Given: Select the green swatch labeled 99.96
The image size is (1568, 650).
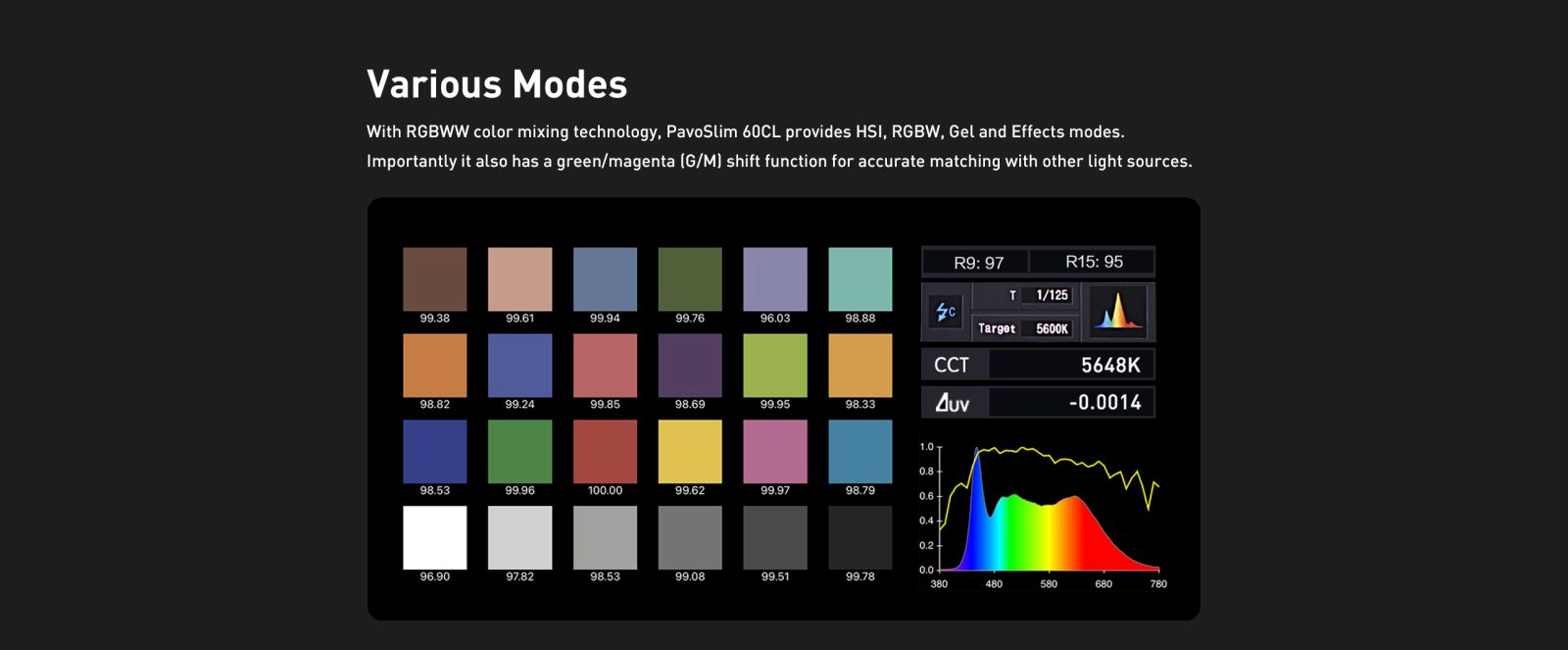Looking at the screenshot, I should (x=520, y=452).
